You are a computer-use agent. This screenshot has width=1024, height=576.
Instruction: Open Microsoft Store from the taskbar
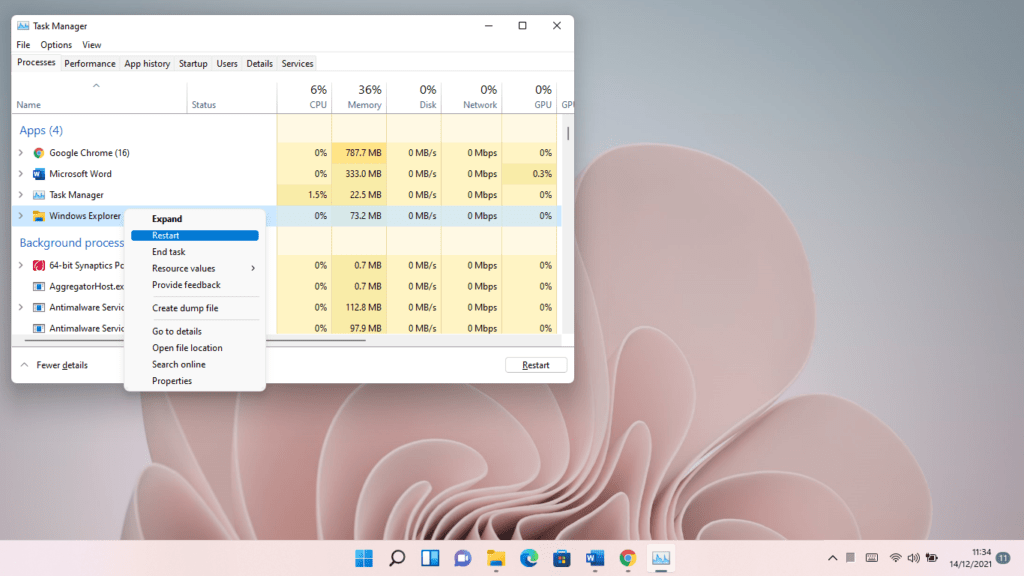point(561,557)
